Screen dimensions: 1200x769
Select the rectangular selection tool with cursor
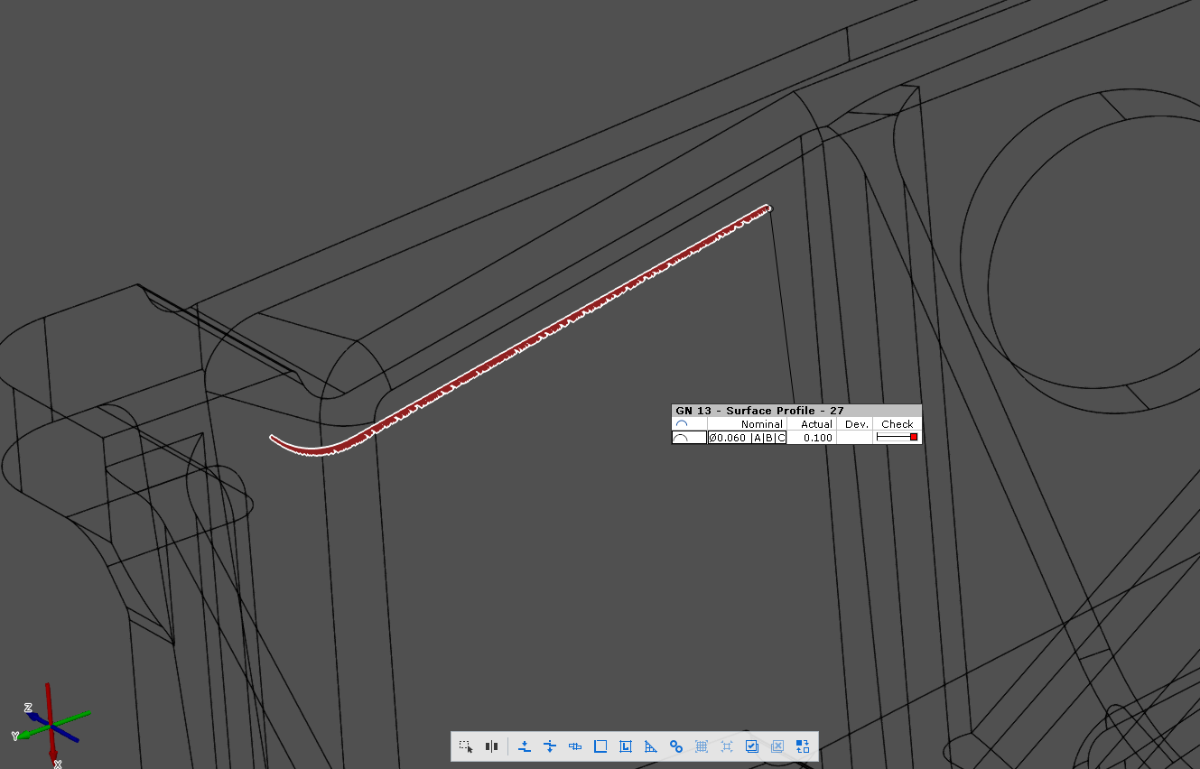point(466,746)
